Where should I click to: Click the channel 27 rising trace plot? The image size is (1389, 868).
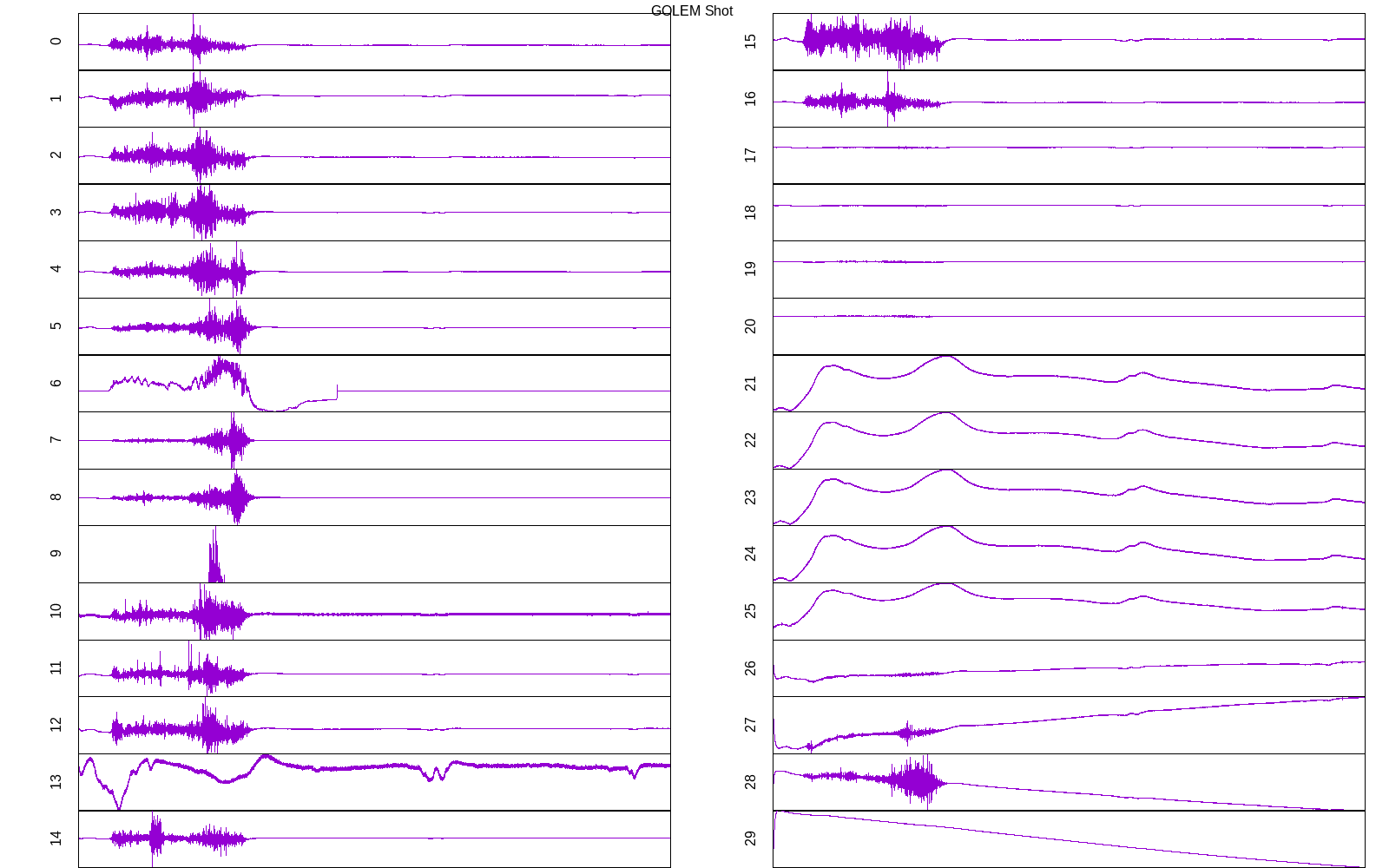1069,725
